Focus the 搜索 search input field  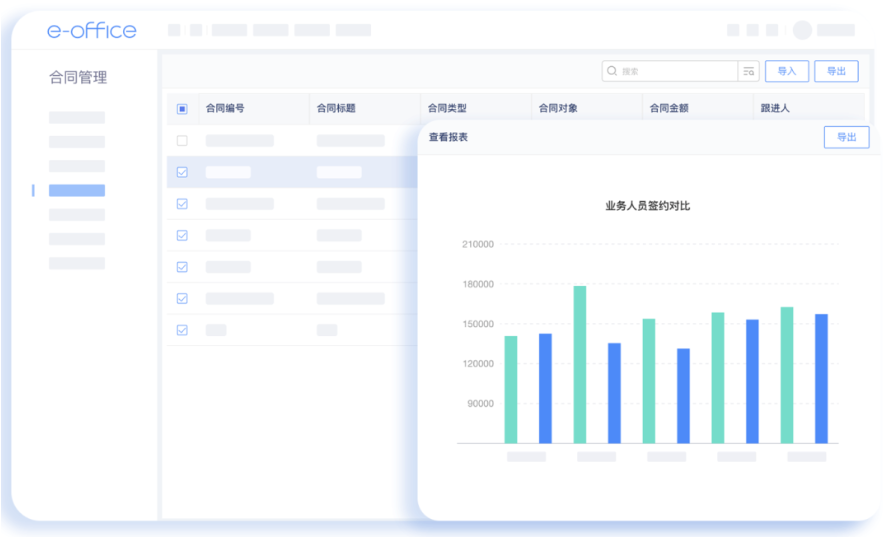[x=670, y=71]
